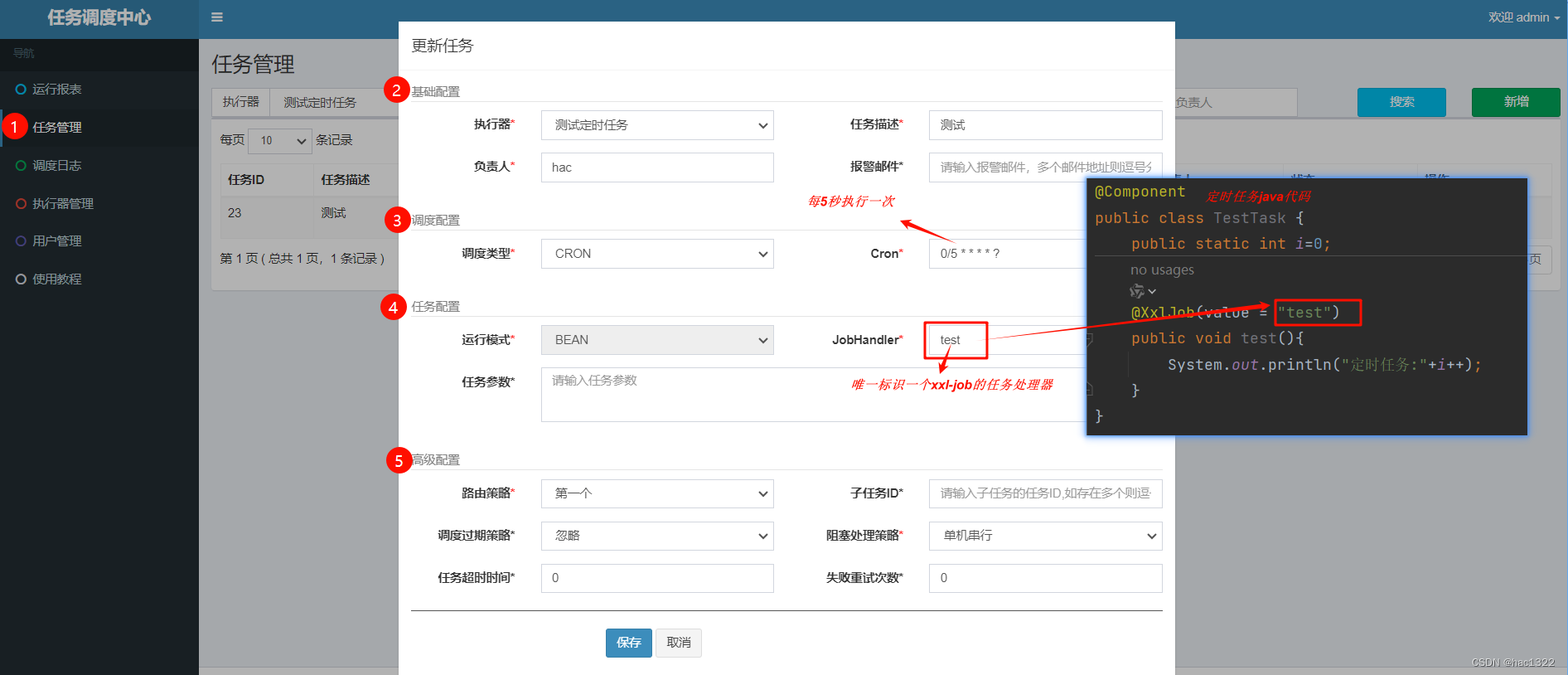Image resolution: width=1568 pixels, height=675 pixels.
Task: Click the JobHandler input field
Action: click(1007, 340)
